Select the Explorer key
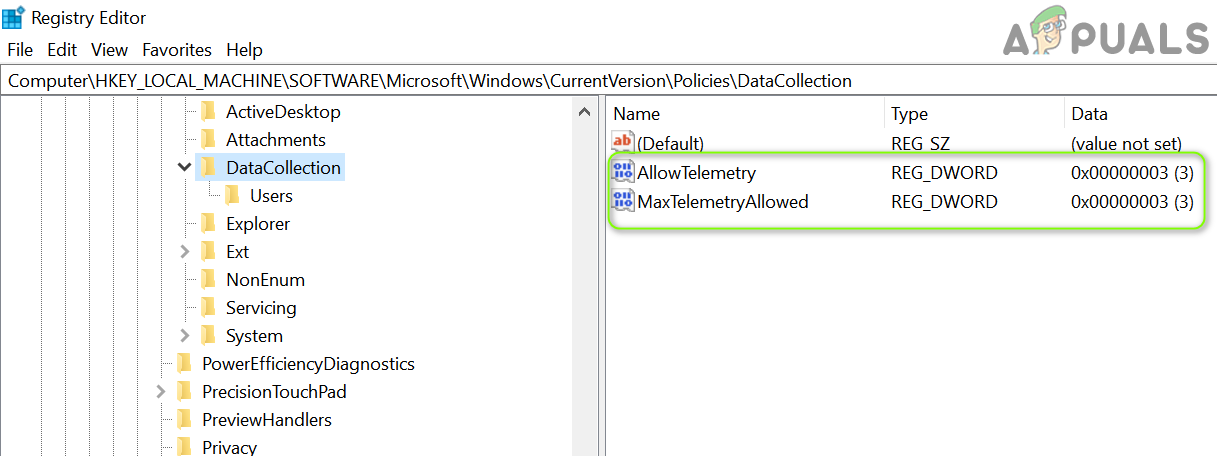The image size is (1217, 456). (258, 224)
